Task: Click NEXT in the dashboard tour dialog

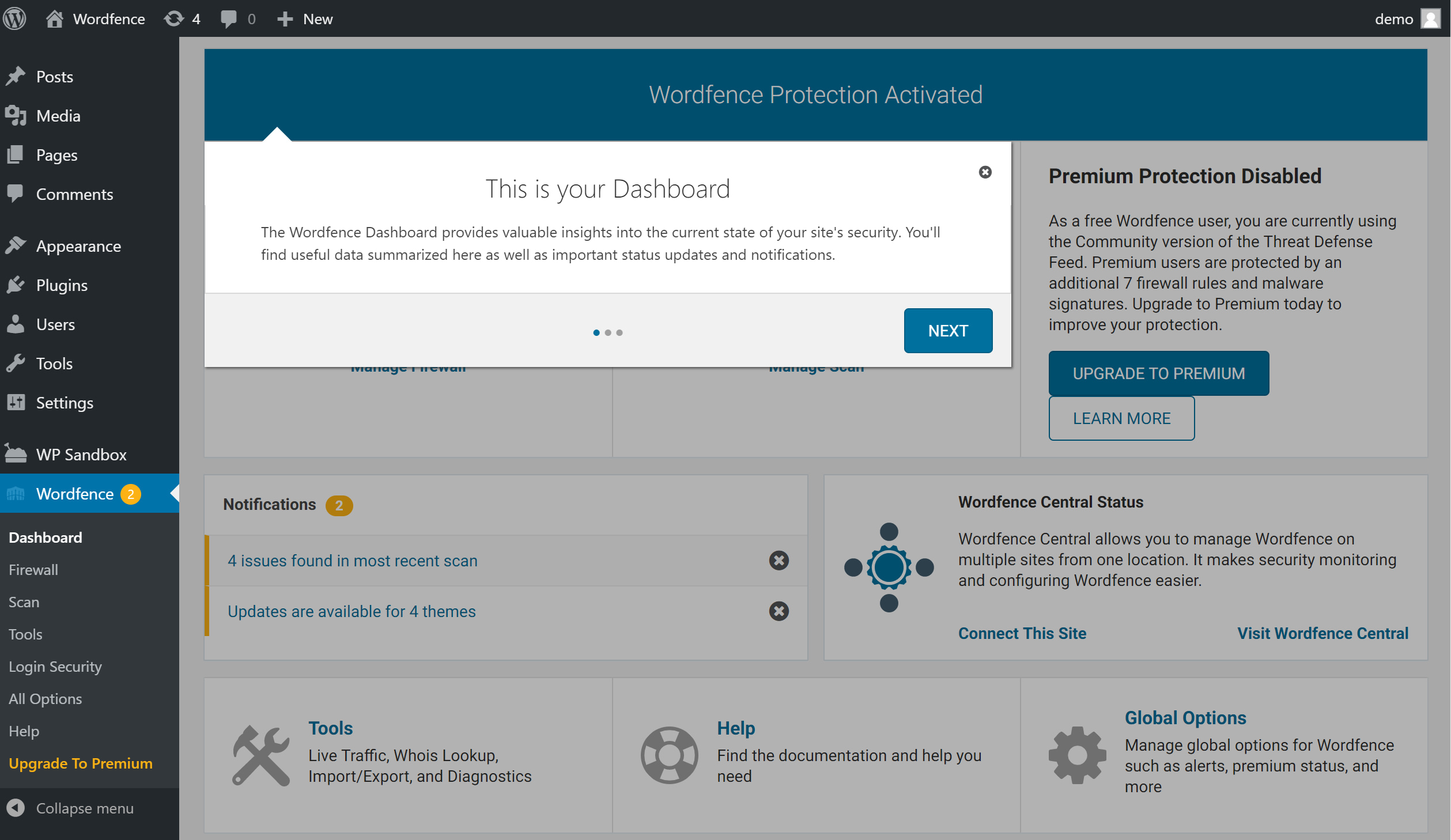Action: pos(948,330)
